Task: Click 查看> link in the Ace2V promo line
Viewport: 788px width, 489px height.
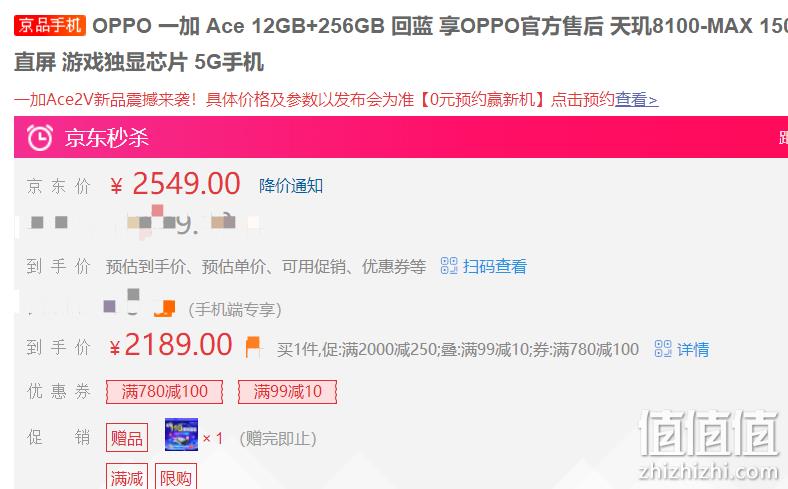Action: [636, 100]
